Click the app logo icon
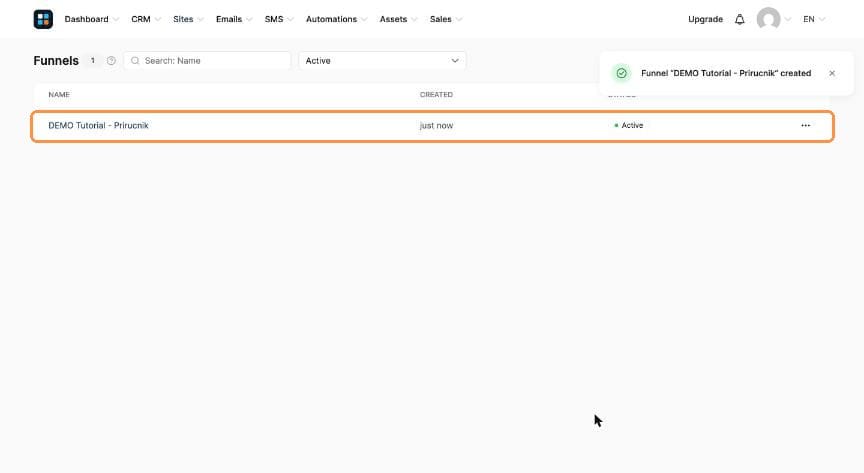Viewport: 864px width, 473px height. coord(43,19)
